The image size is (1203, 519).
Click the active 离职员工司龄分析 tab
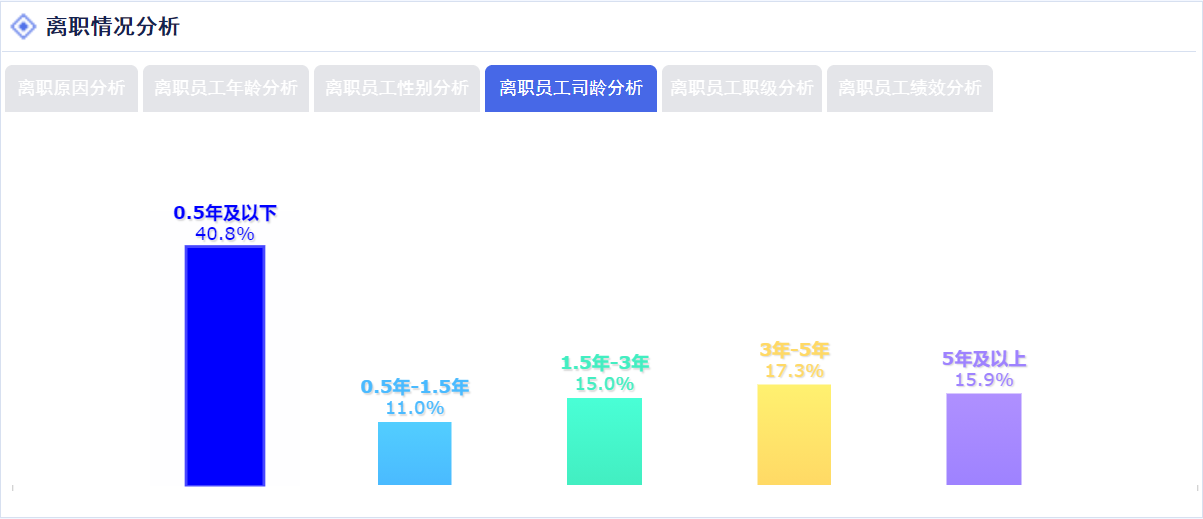571,88
